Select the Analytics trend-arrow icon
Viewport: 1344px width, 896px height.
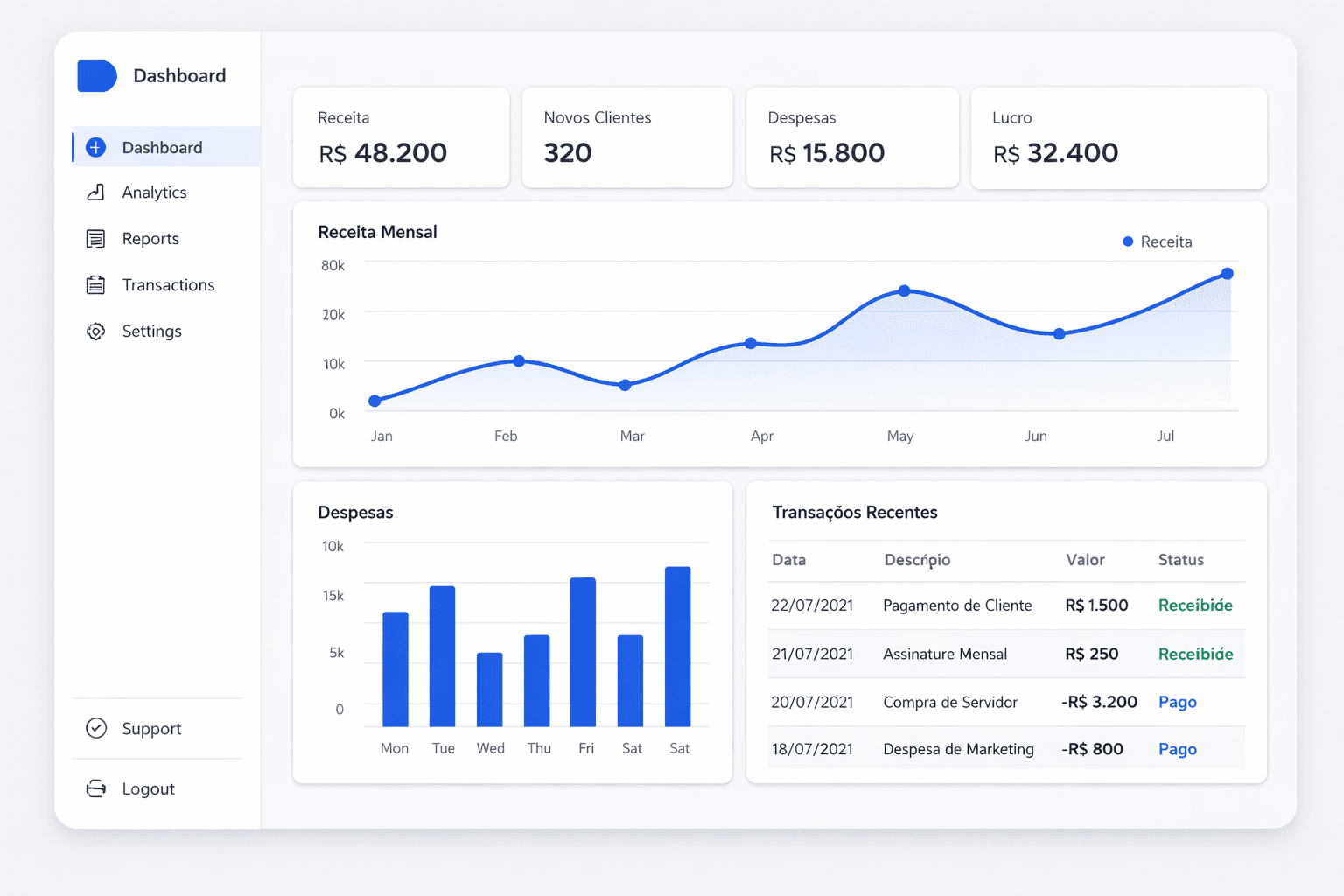point(95,192)
